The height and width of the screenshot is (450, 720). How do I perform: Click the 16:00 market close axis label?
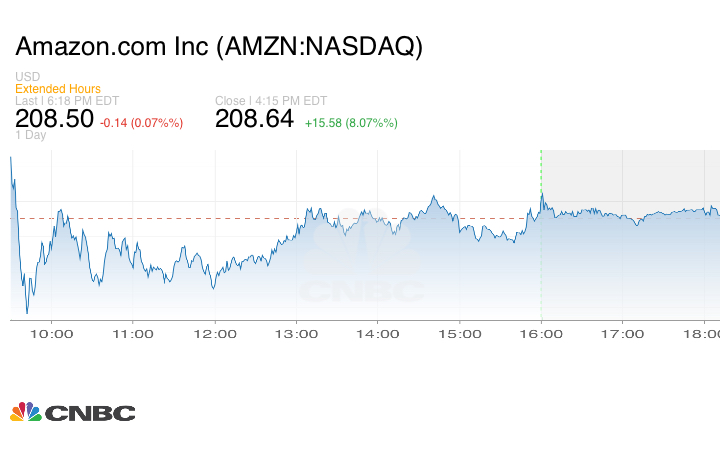click(x=540, y=333)
